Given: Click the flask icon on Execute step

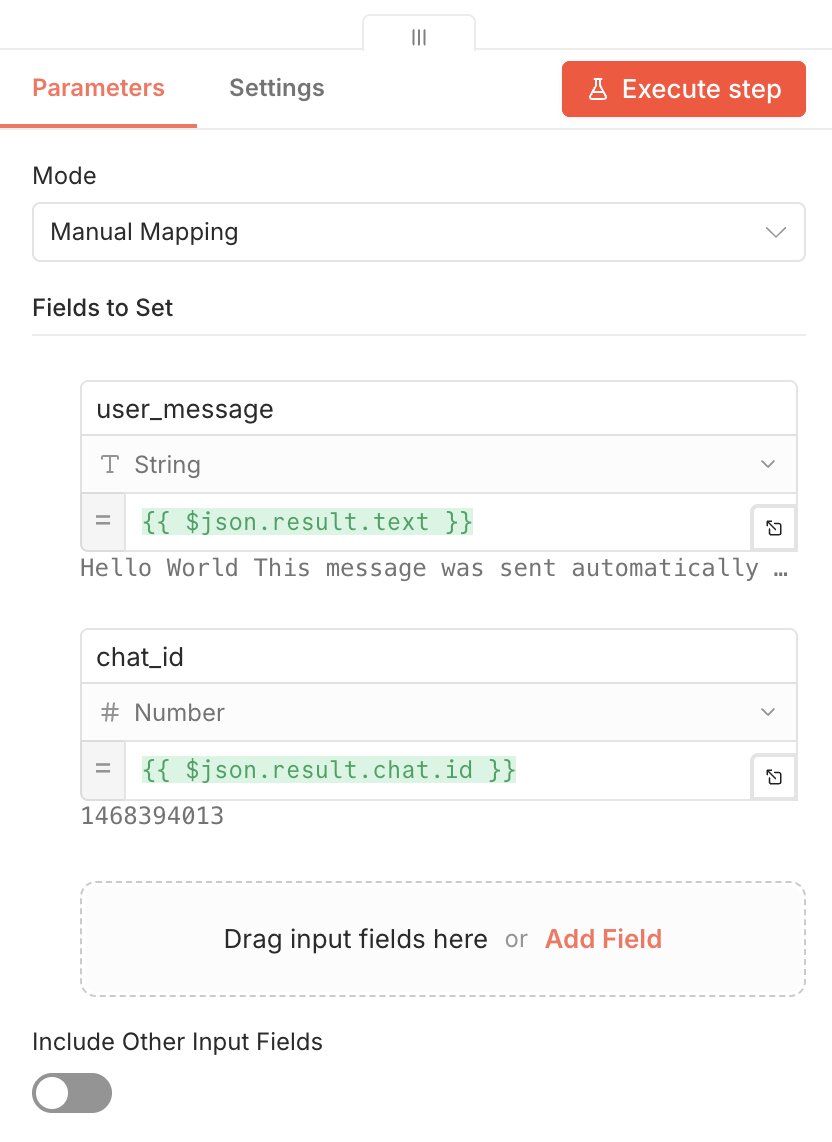Looking at the screenshot, I should pos(597,89).
